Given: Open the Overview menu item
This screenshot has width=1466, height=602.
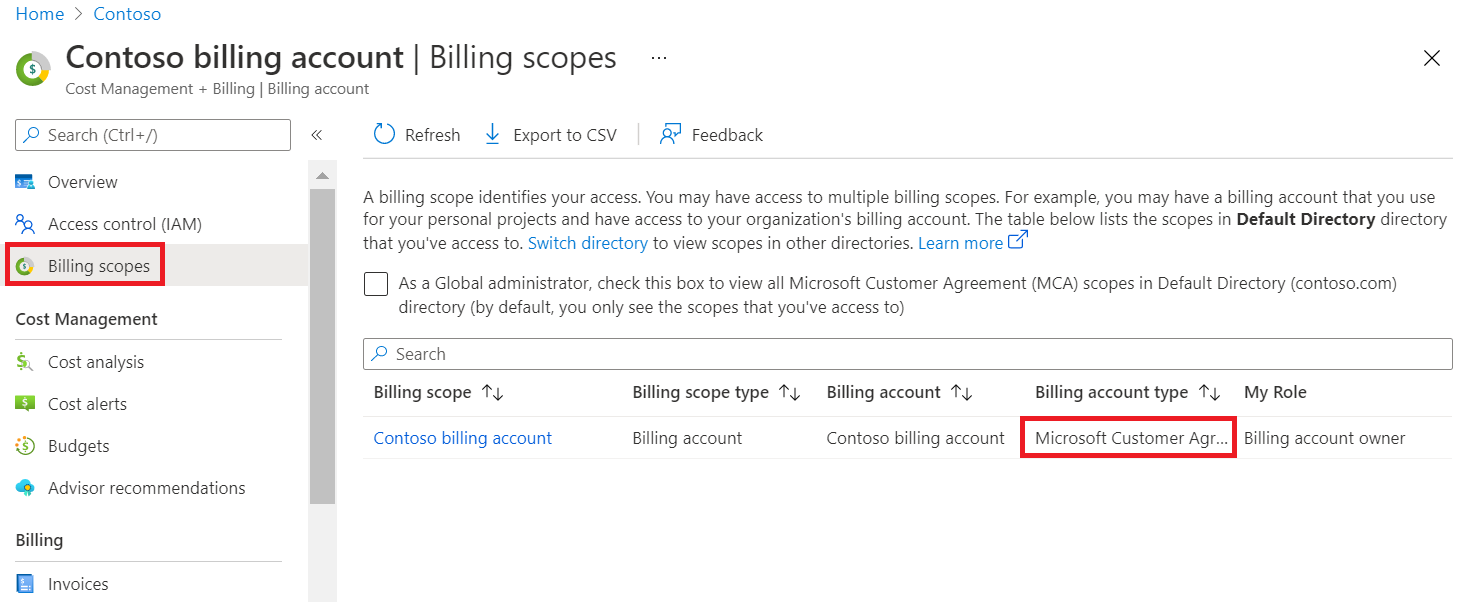Looking at the screenshot, I should pyautogui.click(x=82, y=182).
